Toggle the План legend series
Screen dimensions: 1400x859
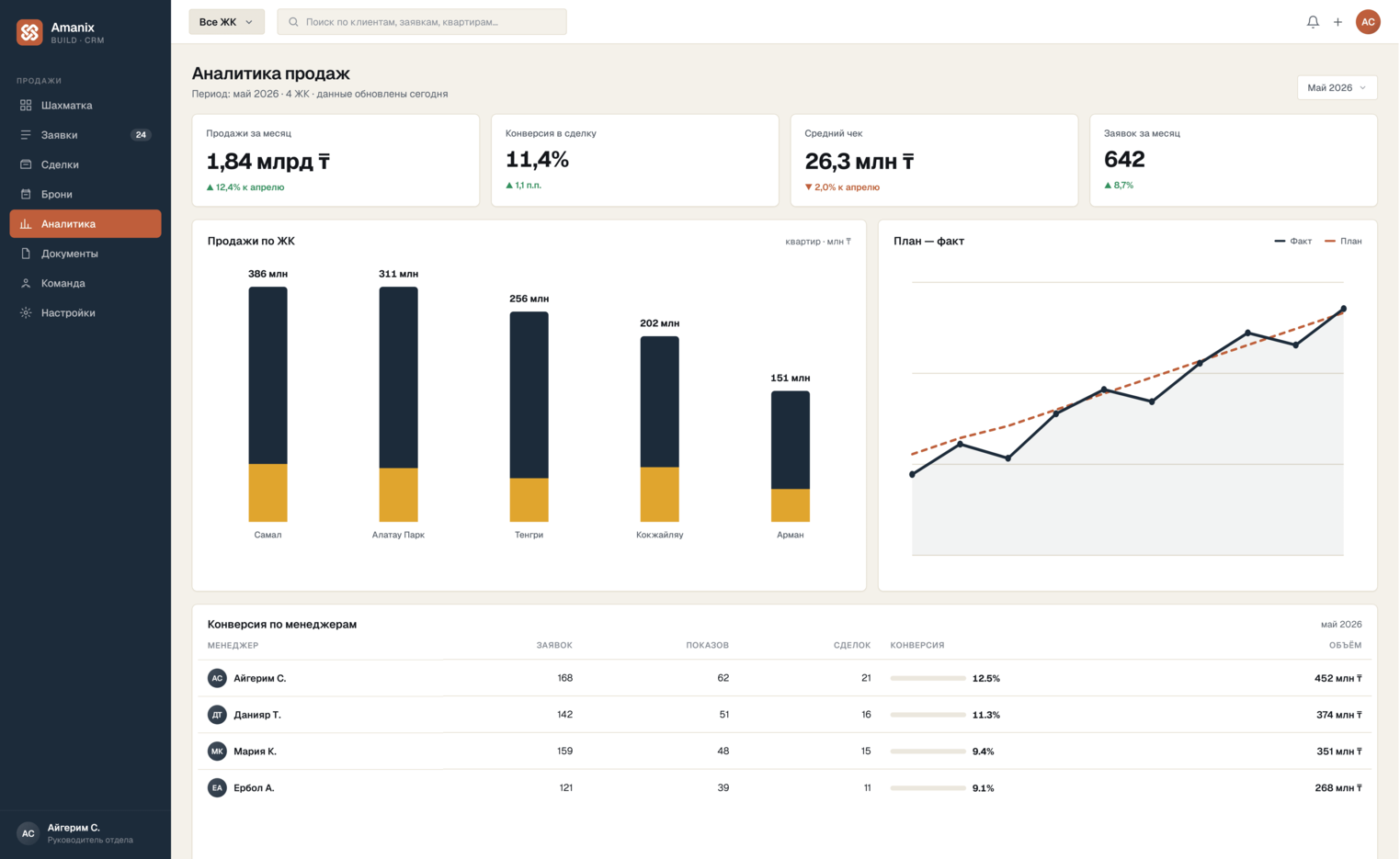pos(1343,242)
